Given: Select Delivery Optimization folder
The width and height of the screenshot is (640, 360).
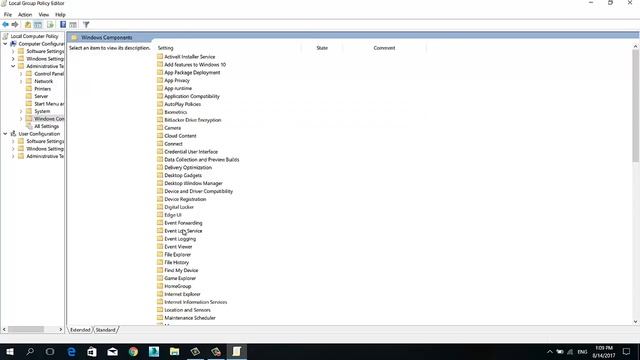Looking at the screenshot, I should point(188,167).
